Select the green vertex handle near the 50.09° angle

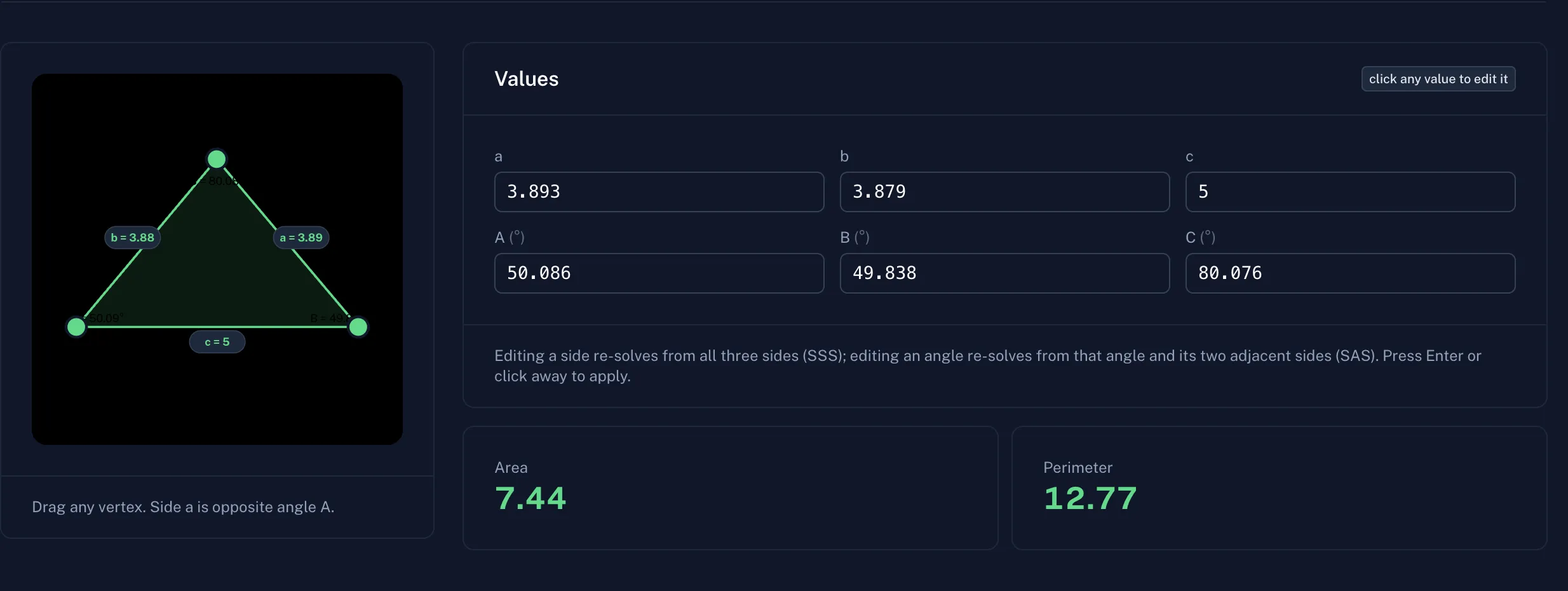click(76, 327)
